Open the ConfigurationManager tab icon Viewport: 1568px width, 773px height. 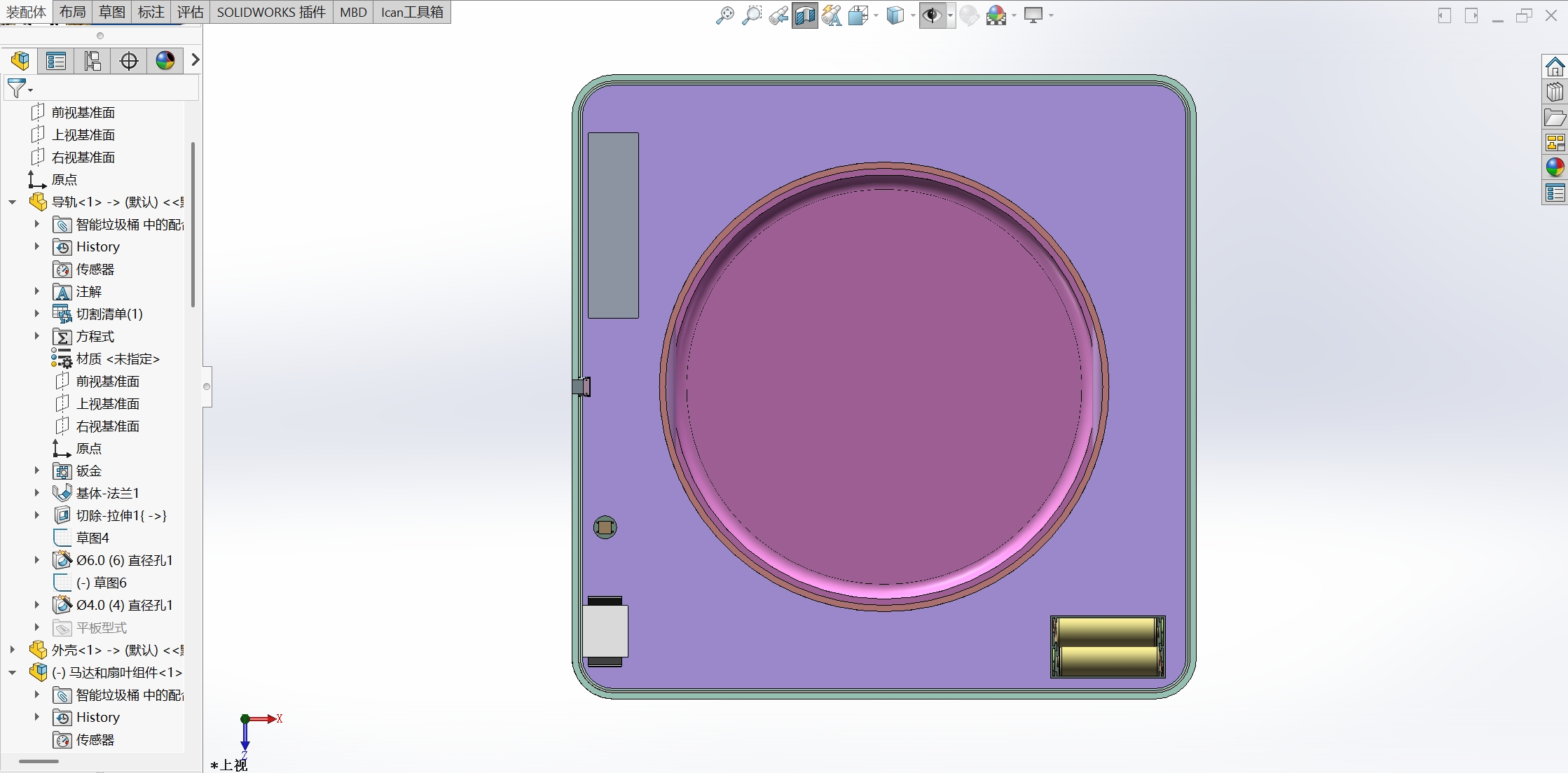point(92,61)
